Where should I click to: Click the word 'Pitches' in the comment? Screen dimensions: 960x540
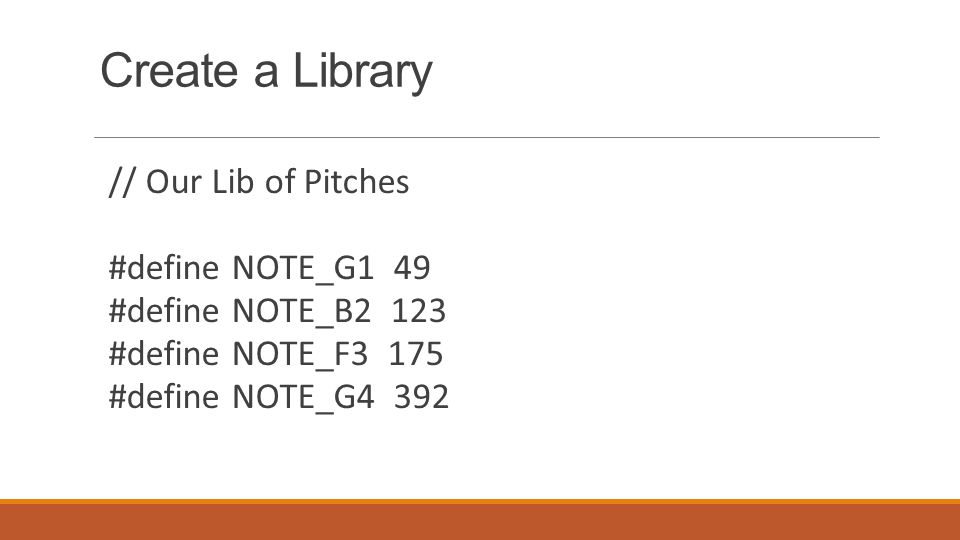[x=356, y=182]
